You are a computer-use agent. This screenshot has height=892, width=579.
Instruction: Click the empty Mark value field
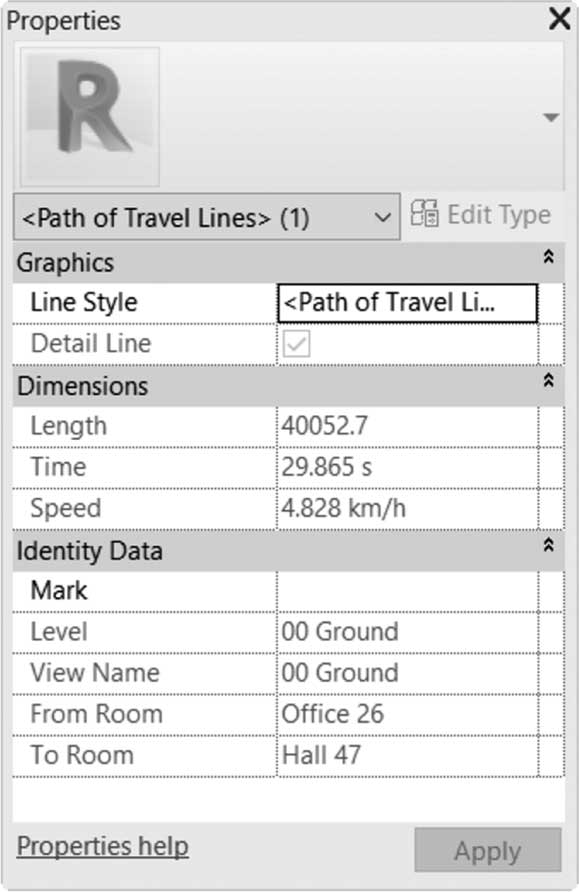407,591
